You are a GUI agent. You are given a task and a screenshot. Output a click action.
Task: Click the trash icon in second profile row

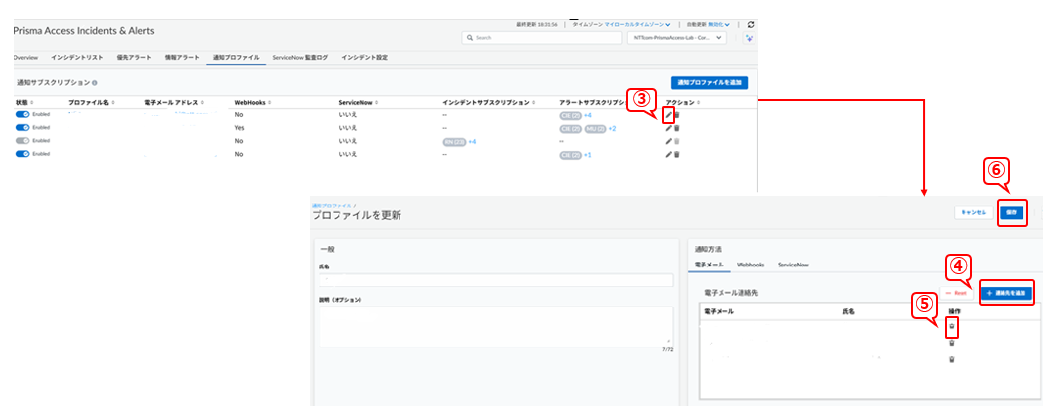[x=676, y=128]
